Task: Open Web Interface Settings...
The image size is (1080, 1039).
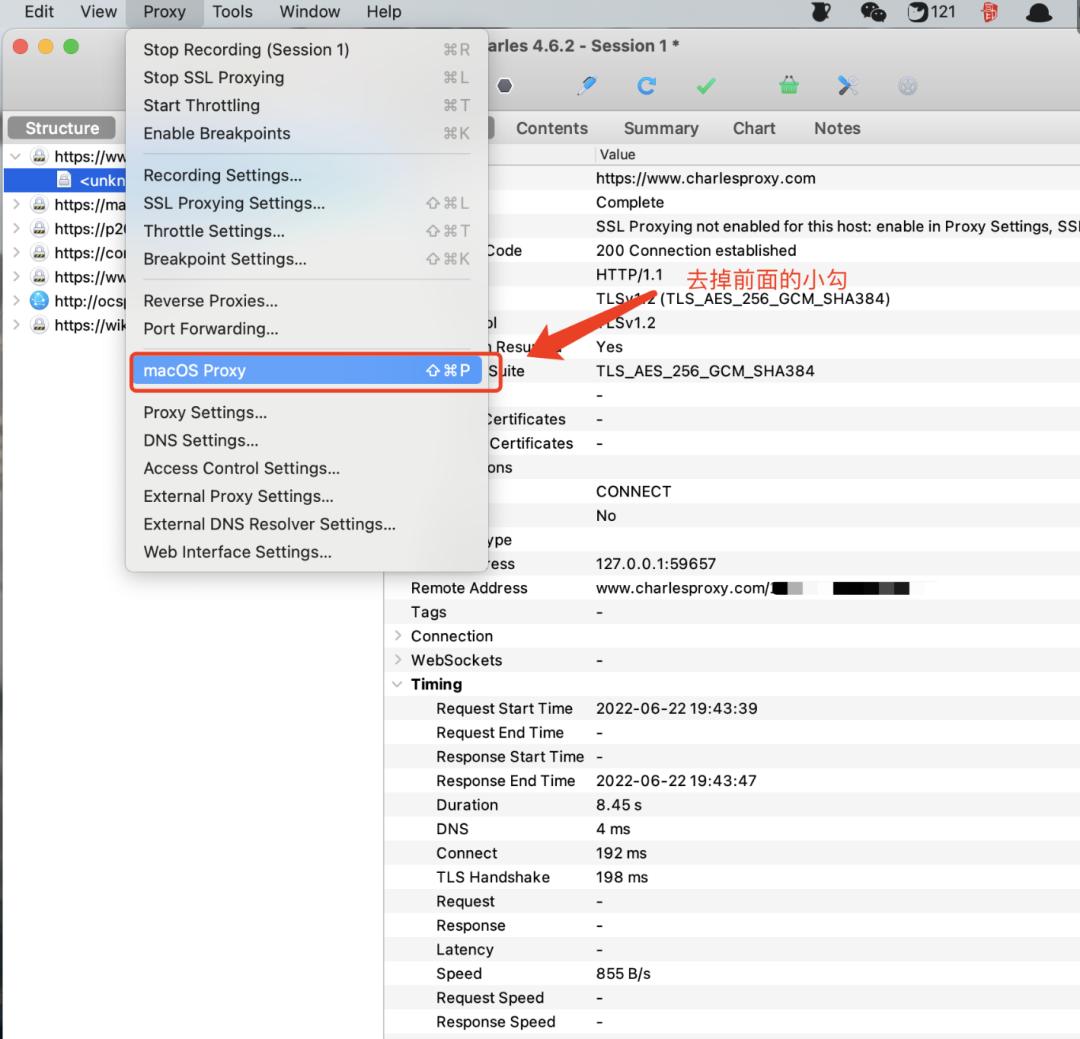Action: pyautogui.click(x=307, y=552)
